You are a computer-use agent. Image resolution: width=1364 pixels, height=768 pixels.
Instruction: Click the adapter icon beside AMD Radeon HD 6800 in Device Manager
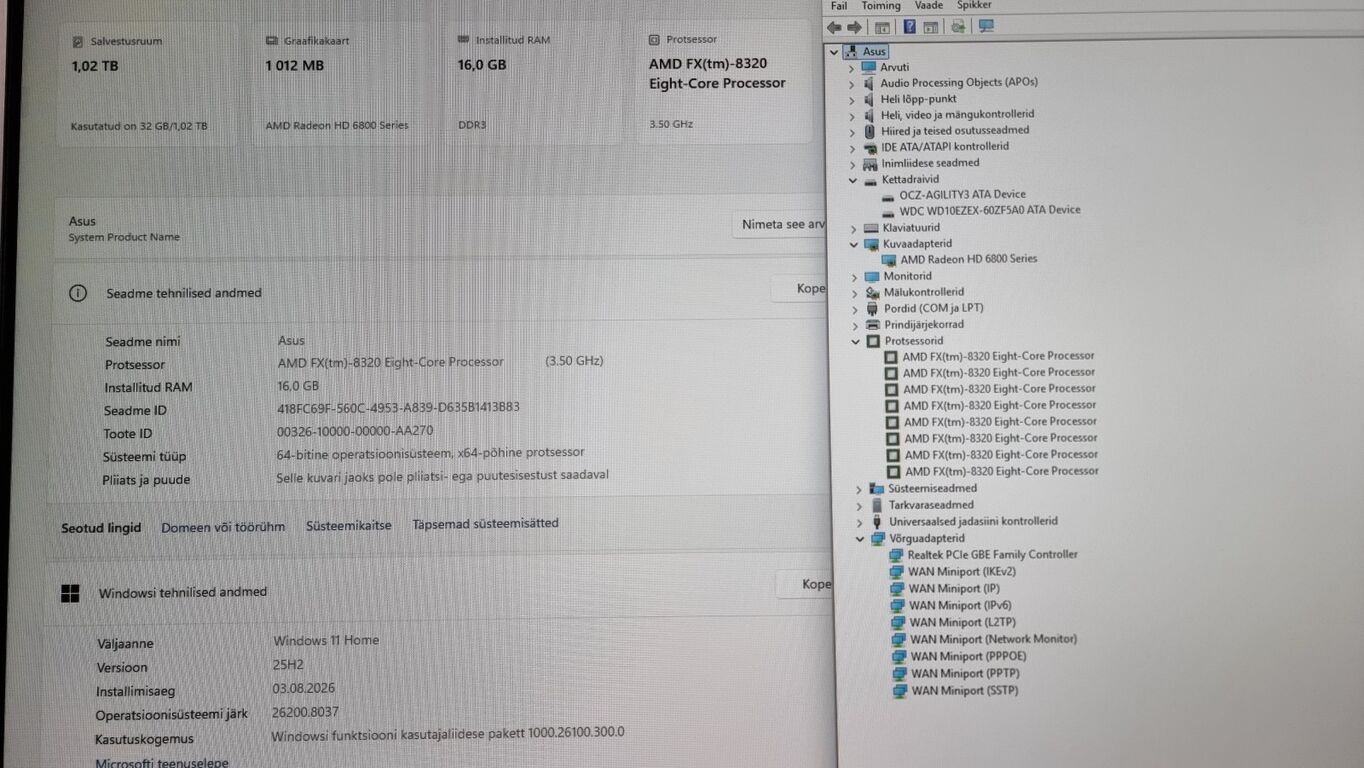tap(889, 259)
